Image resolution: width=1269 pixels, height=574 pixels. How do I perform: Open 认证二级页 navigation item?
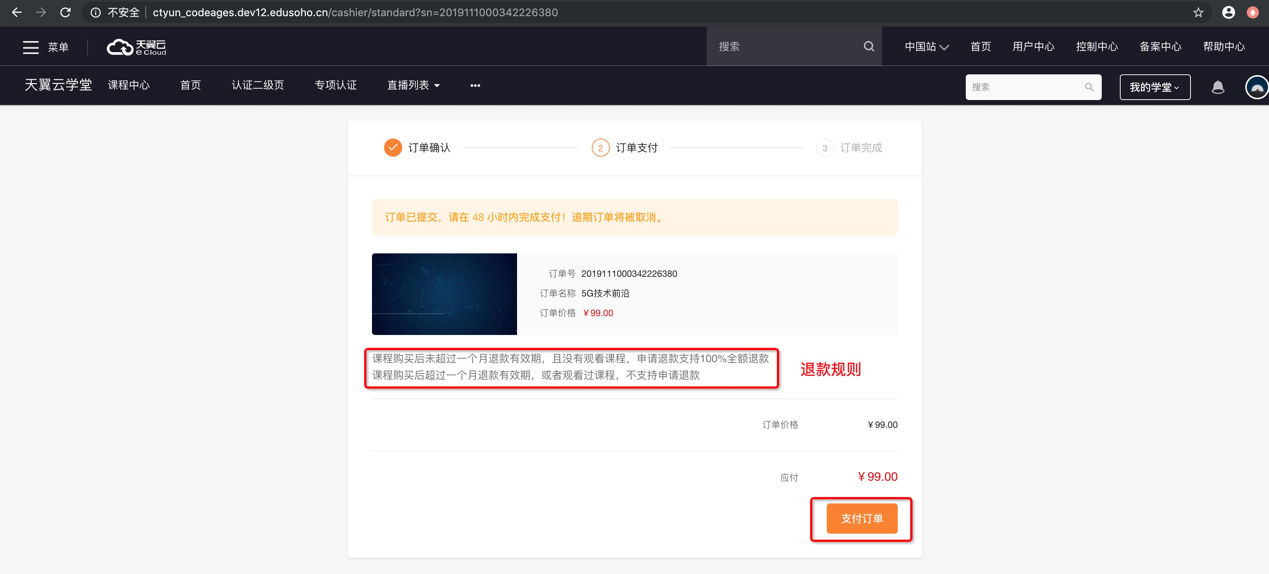(258, 86)
